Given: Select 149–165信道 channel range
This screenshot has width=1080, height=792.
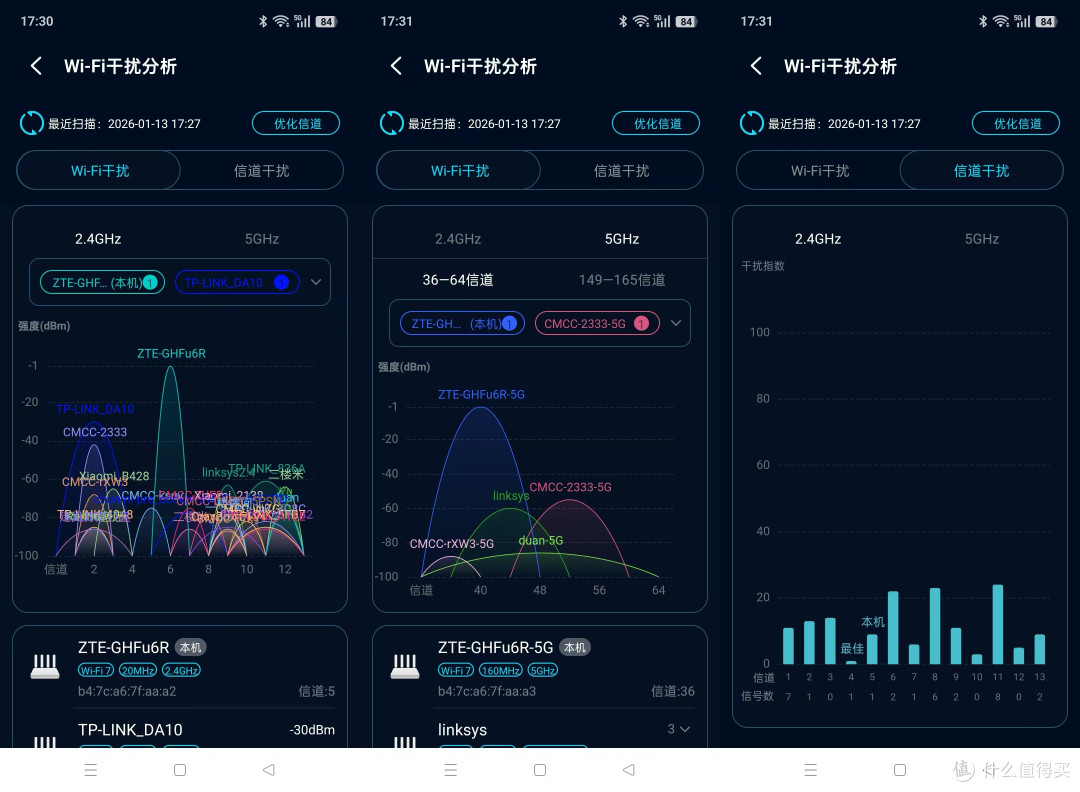Looking at the screenshot, I should click(x=622, y=280).
